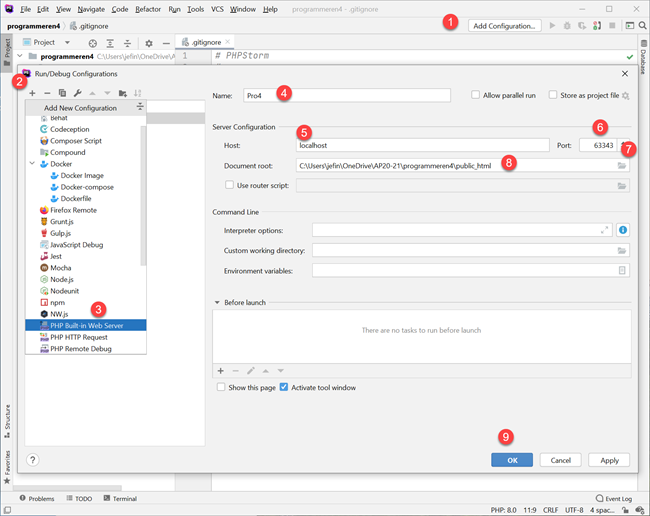This screenshot has width=650, height=516.
Task: Browse for Custom working directory folder
Action: pos(621,250)
